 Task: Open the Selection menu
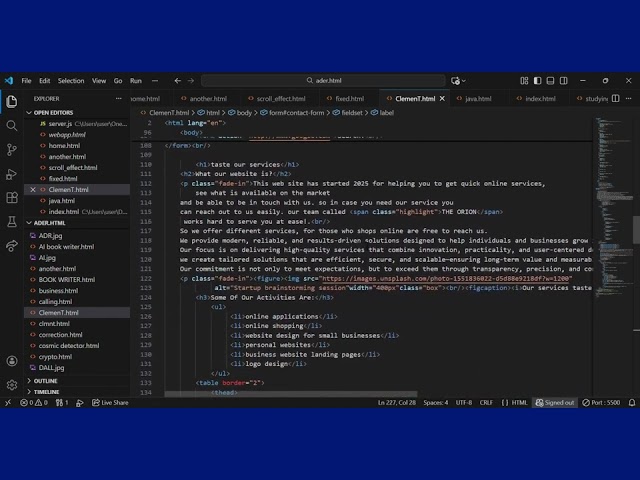coord(71,81)
